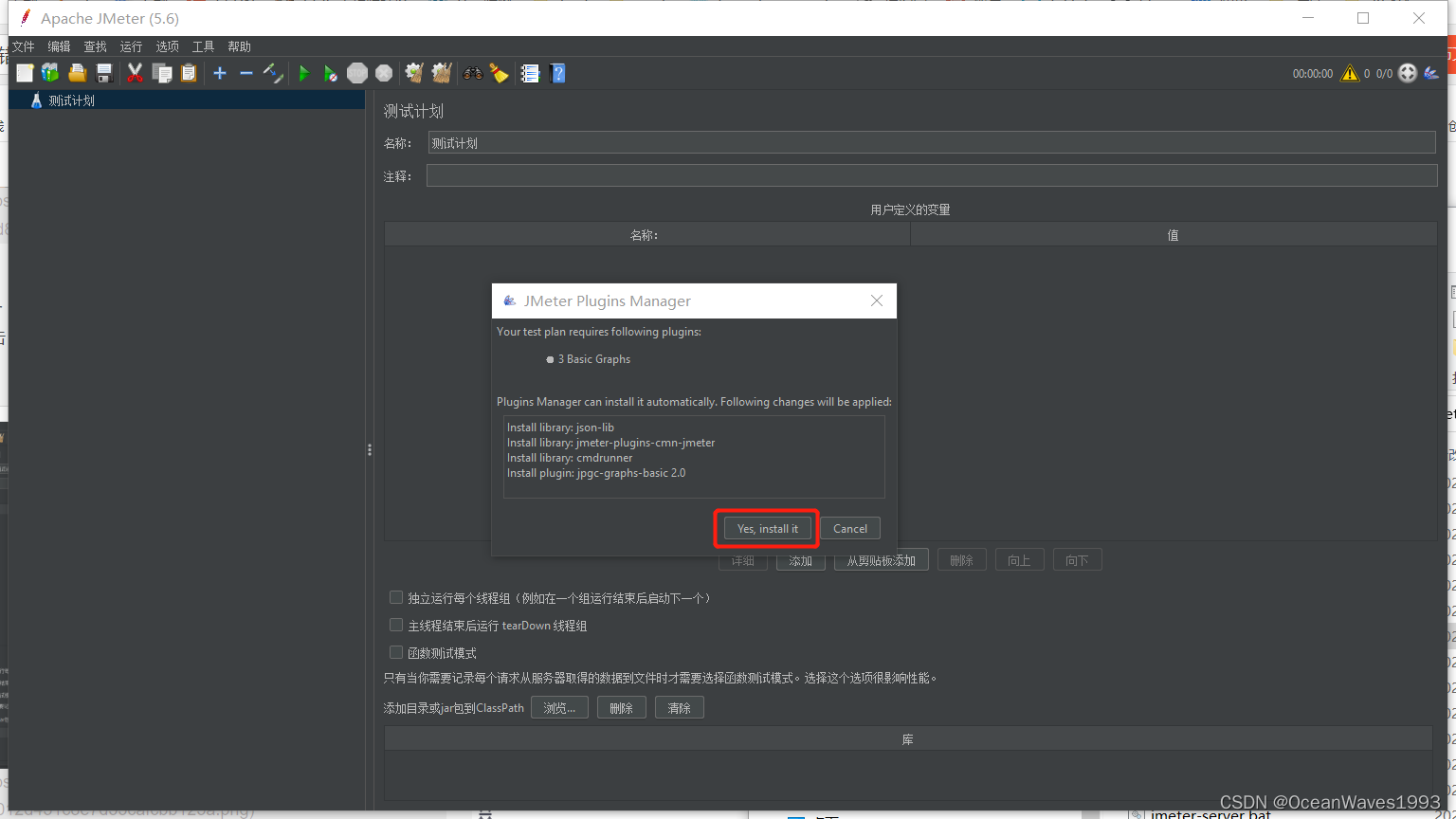Open the 文件 menu
This screenshot has height=819, width=1456.
click(23, 46)
